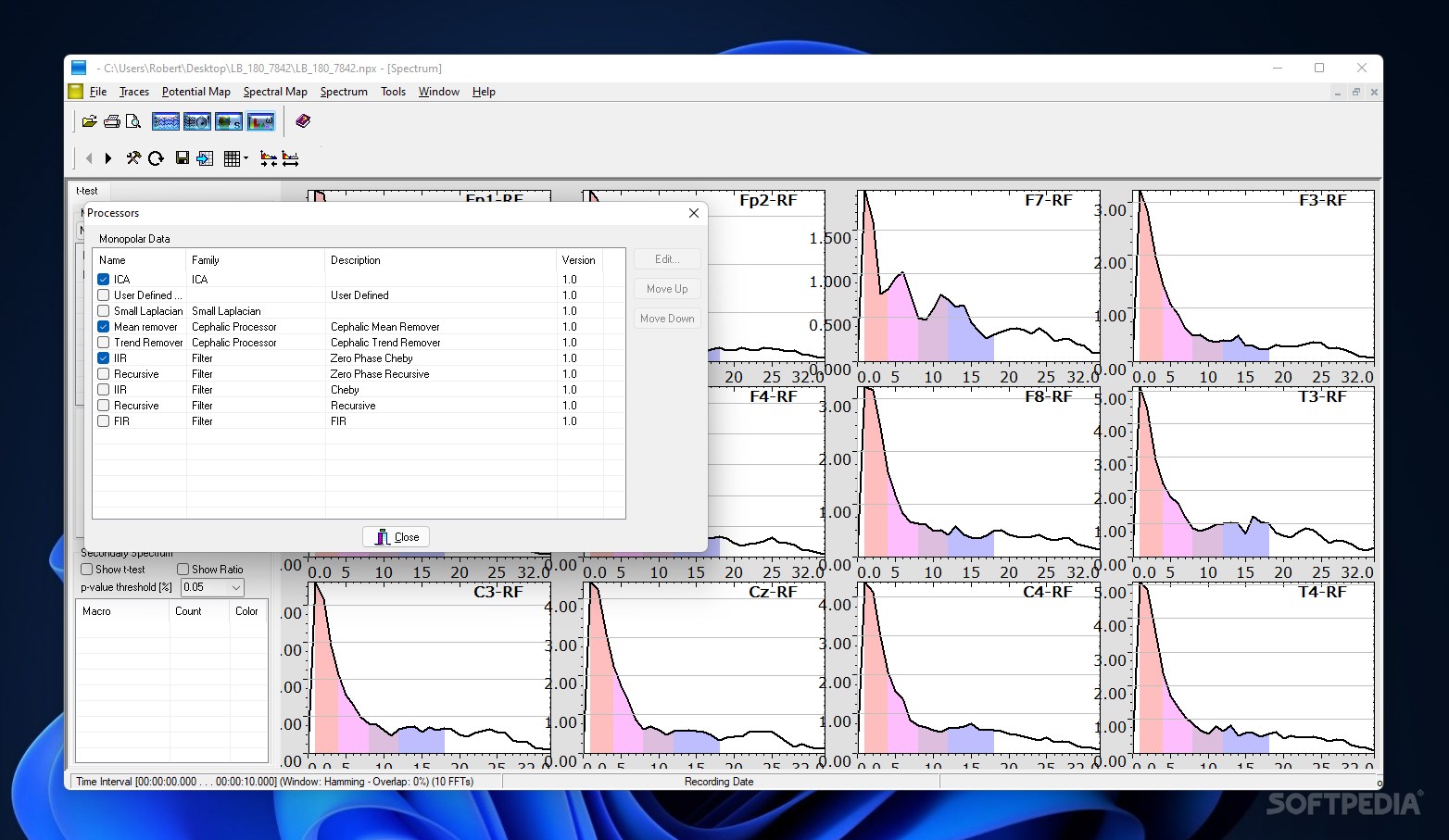Click the Name column header in Processors
1449x840 pixels.
pyautogui.click(x=140, y=260)
